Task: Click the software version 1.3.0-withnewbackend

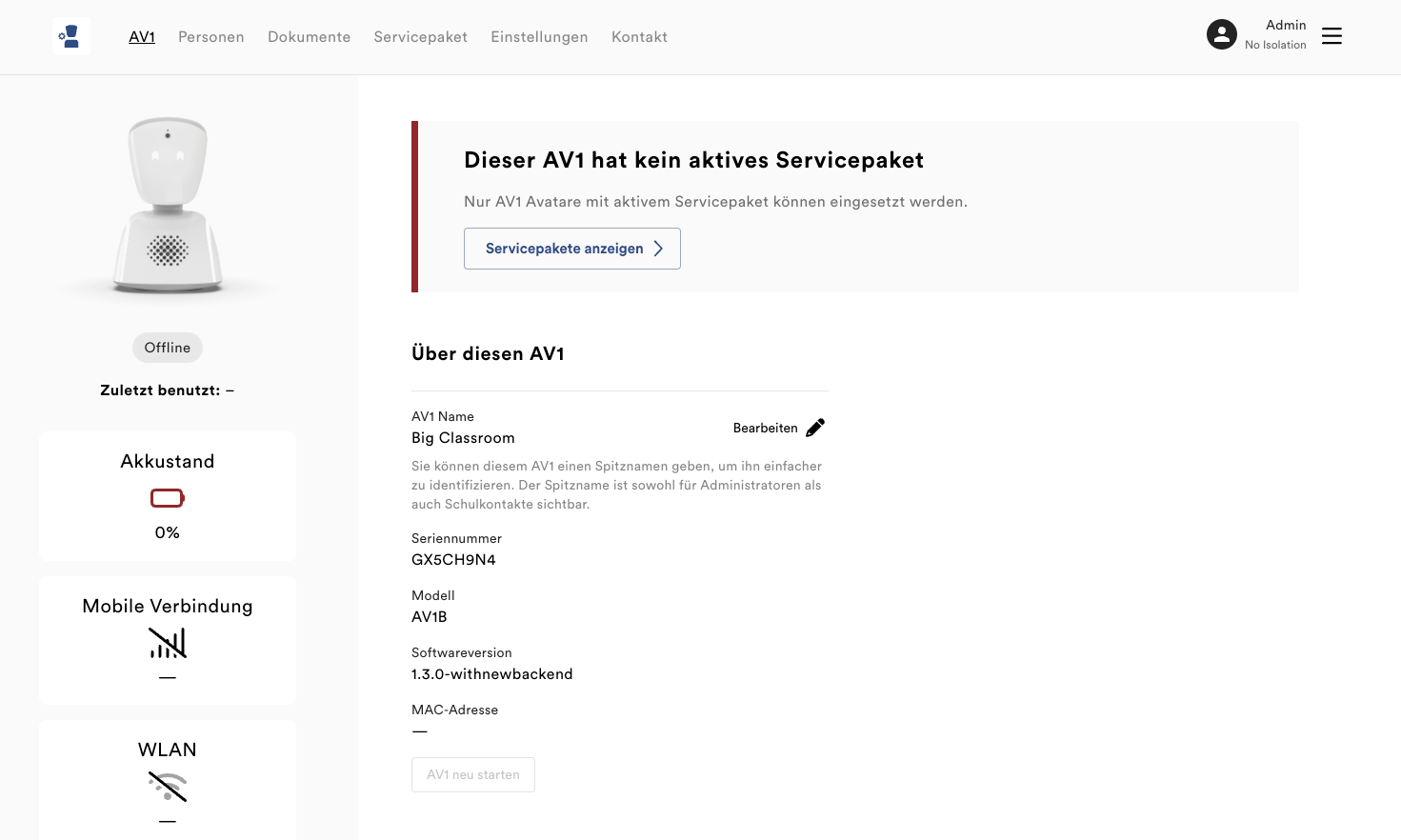Action: pos(492,674)
